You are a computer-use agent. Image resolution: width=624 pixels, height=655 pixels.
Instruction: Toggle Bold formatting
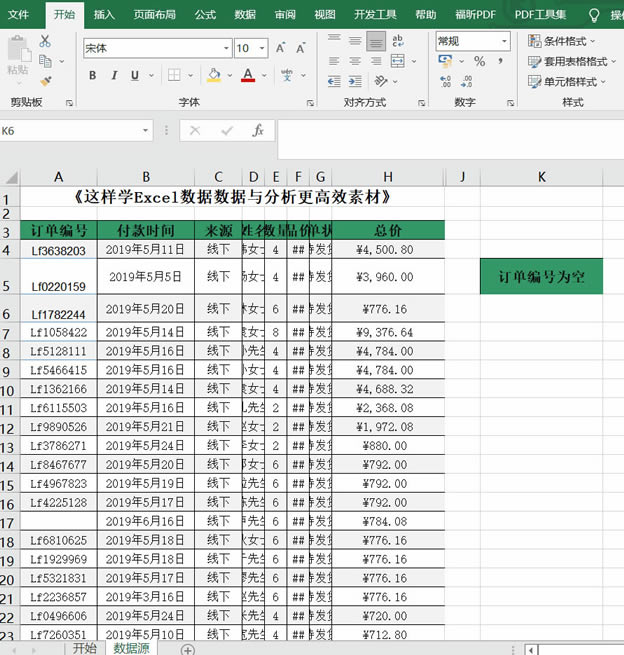pos(93,75)
